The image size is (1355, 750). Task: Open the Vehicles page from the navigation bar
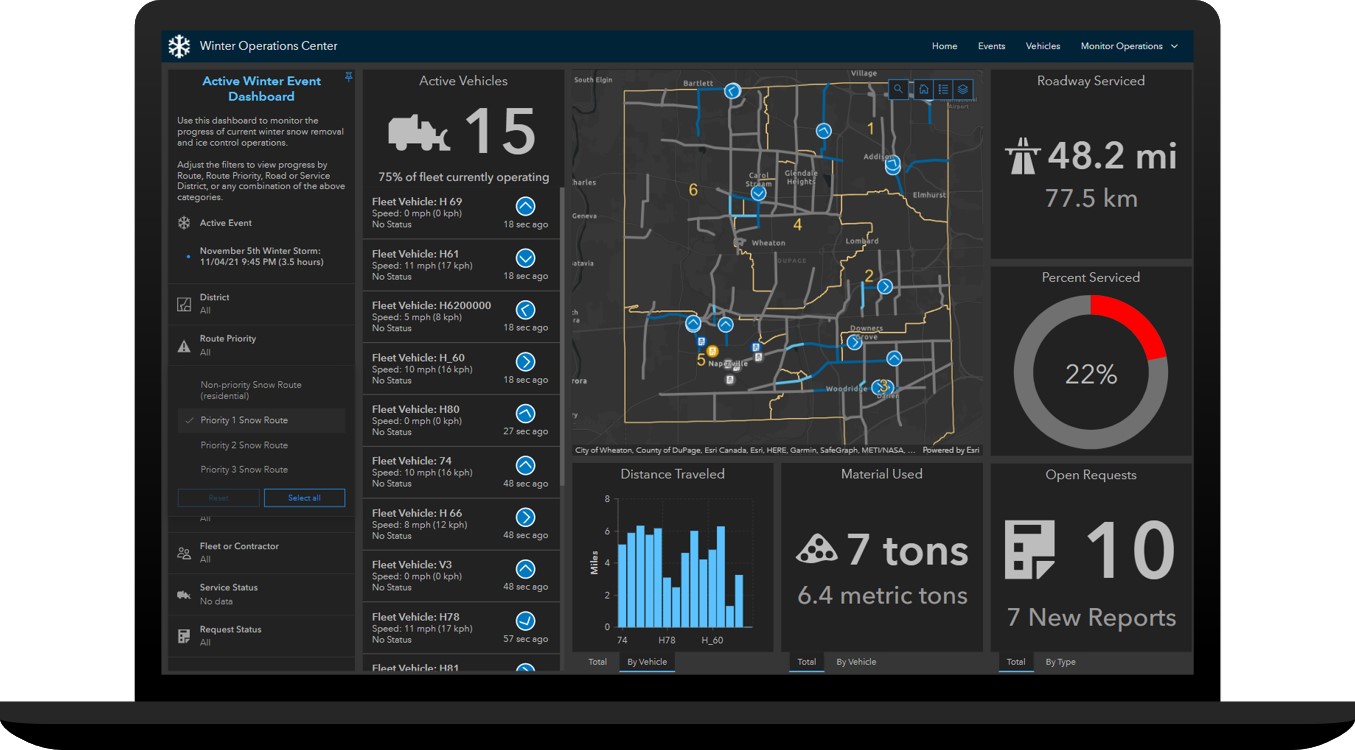coord(1043,46)
